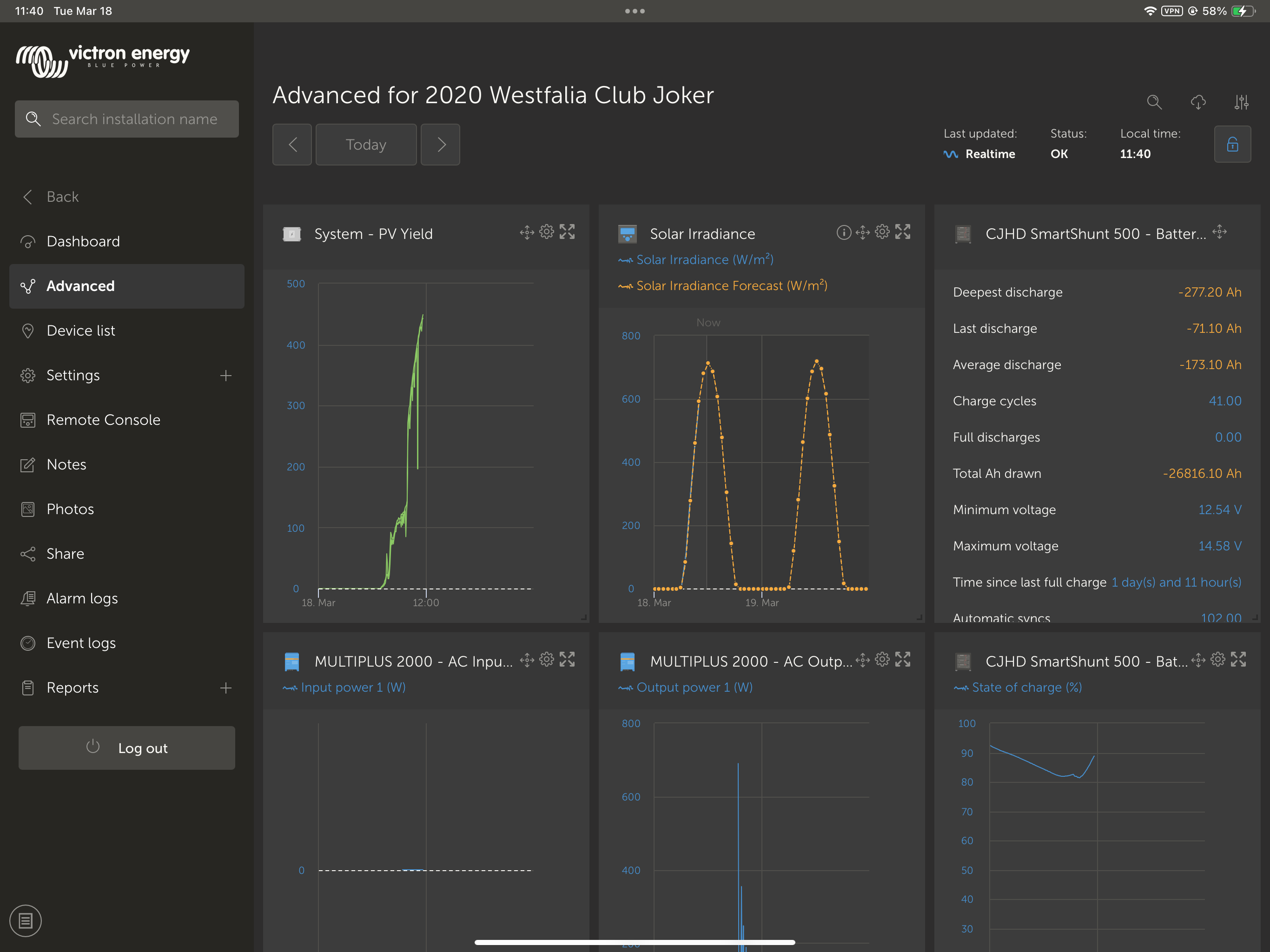Screen dimensions: 1270x952
Task: Open the Notes page
Action: 127,464
